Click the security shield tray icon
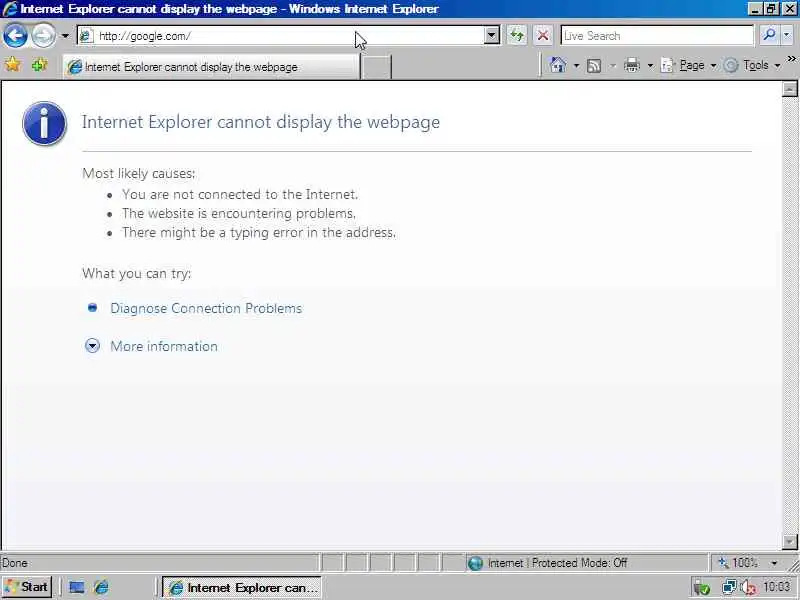 click(x=702, y=588)
